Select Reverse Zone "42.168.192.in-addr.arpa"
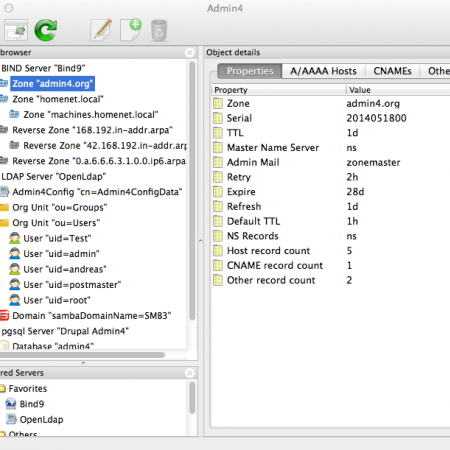 (x=105, y=146)
